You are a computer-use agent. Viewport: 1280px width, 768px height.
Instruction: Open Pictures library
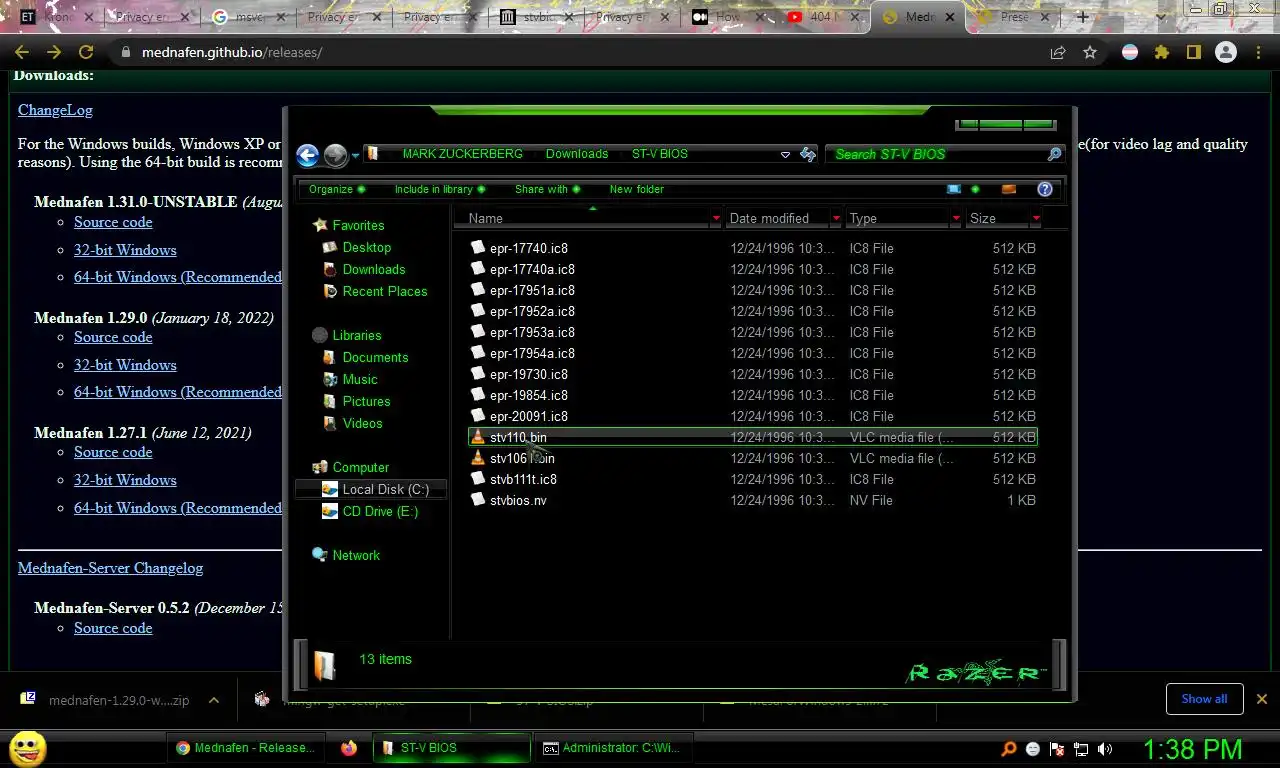[366, 401]
